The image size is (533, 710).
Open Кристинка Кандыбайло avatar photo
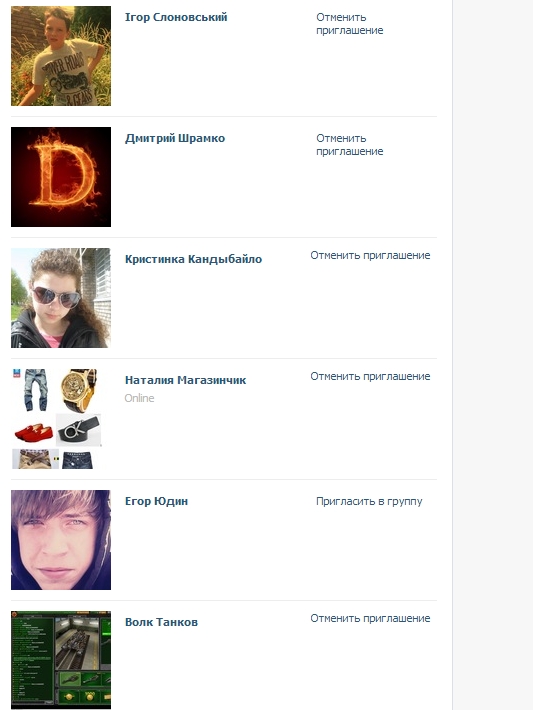click(61, 297)
